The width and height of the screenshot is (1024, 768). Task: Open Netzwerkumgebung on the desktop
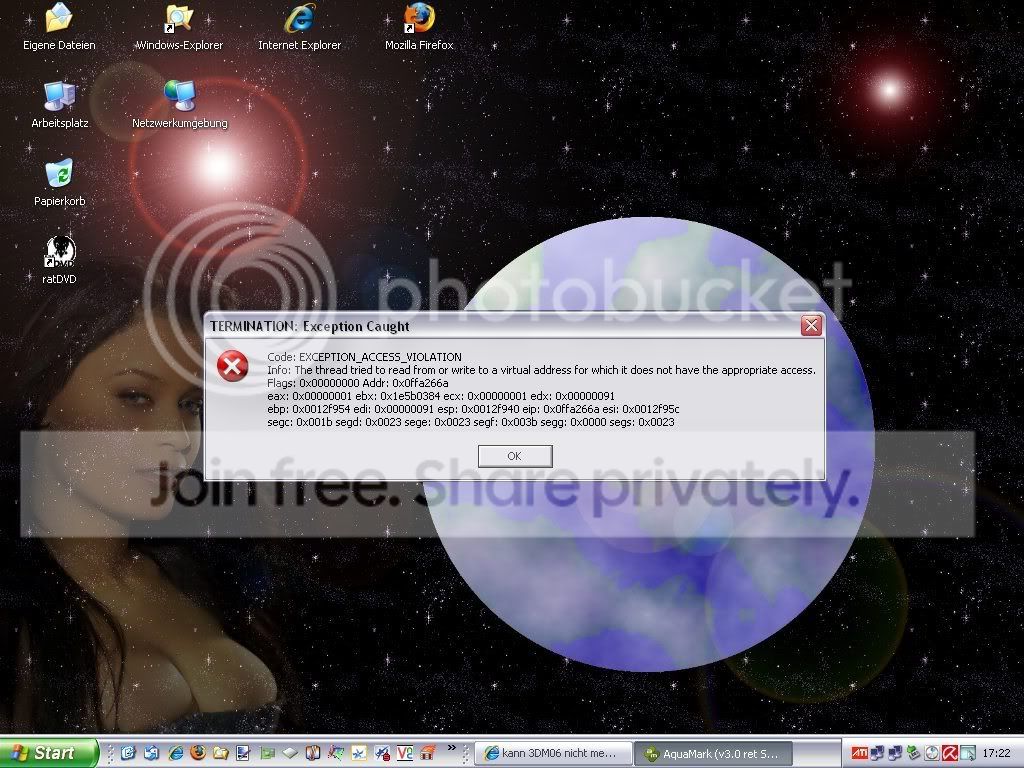[x=179, y=97]
